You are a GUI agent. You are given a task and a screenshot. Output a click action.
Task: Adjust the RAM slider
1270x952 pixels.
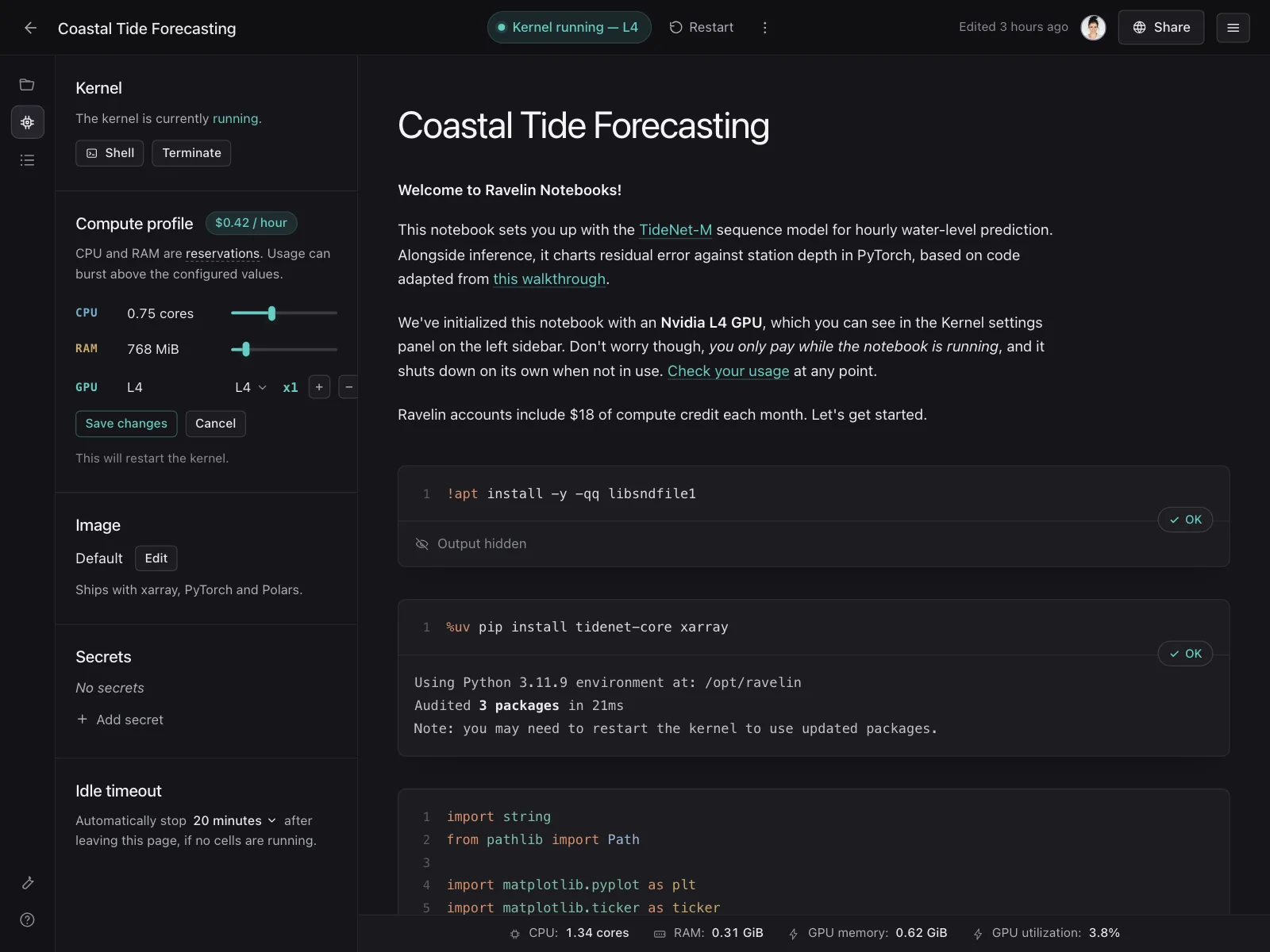point(284,349)
